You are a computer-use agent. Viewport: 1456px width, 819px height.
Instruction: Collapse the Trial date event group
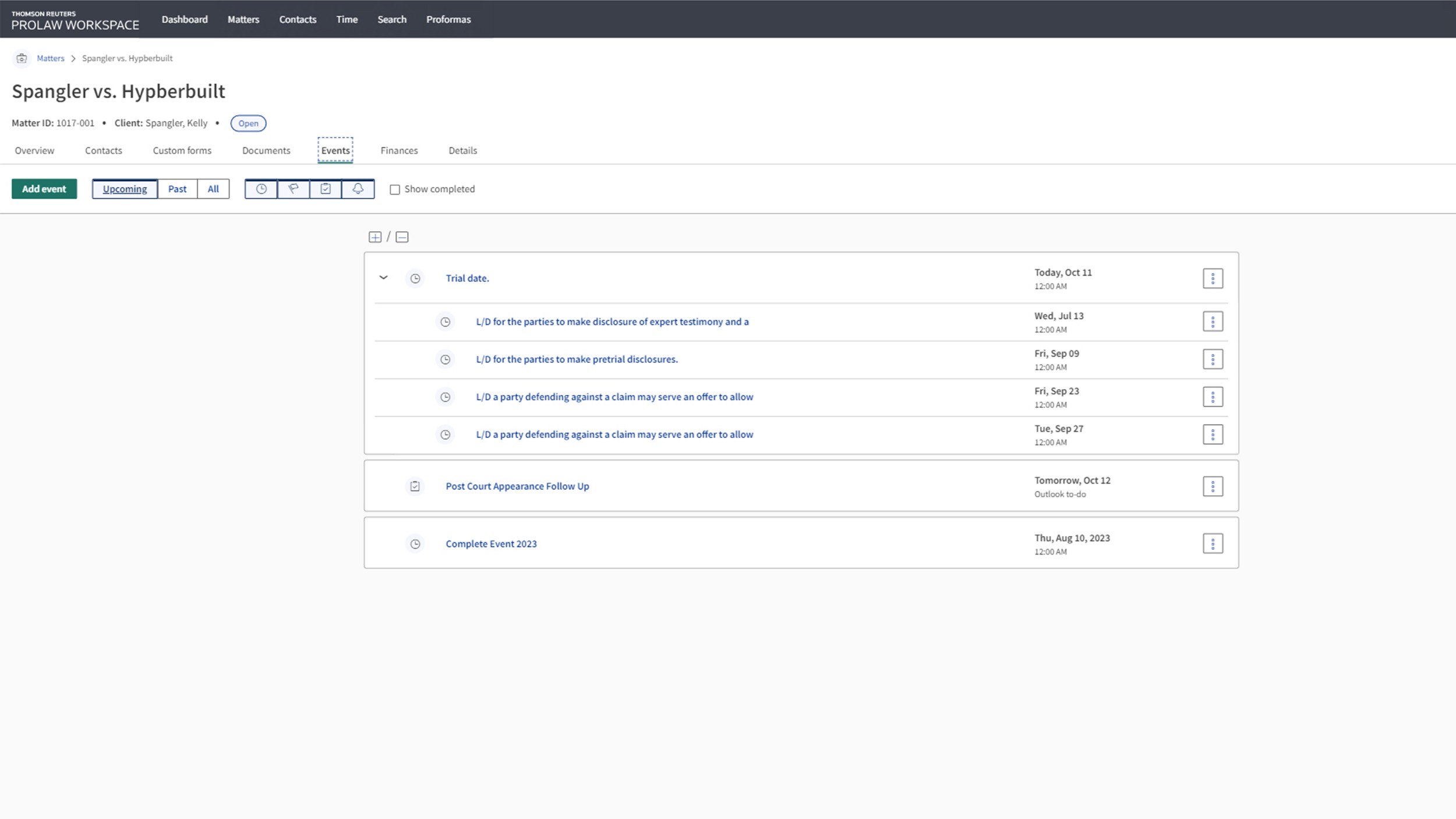[x=383, y=278]
